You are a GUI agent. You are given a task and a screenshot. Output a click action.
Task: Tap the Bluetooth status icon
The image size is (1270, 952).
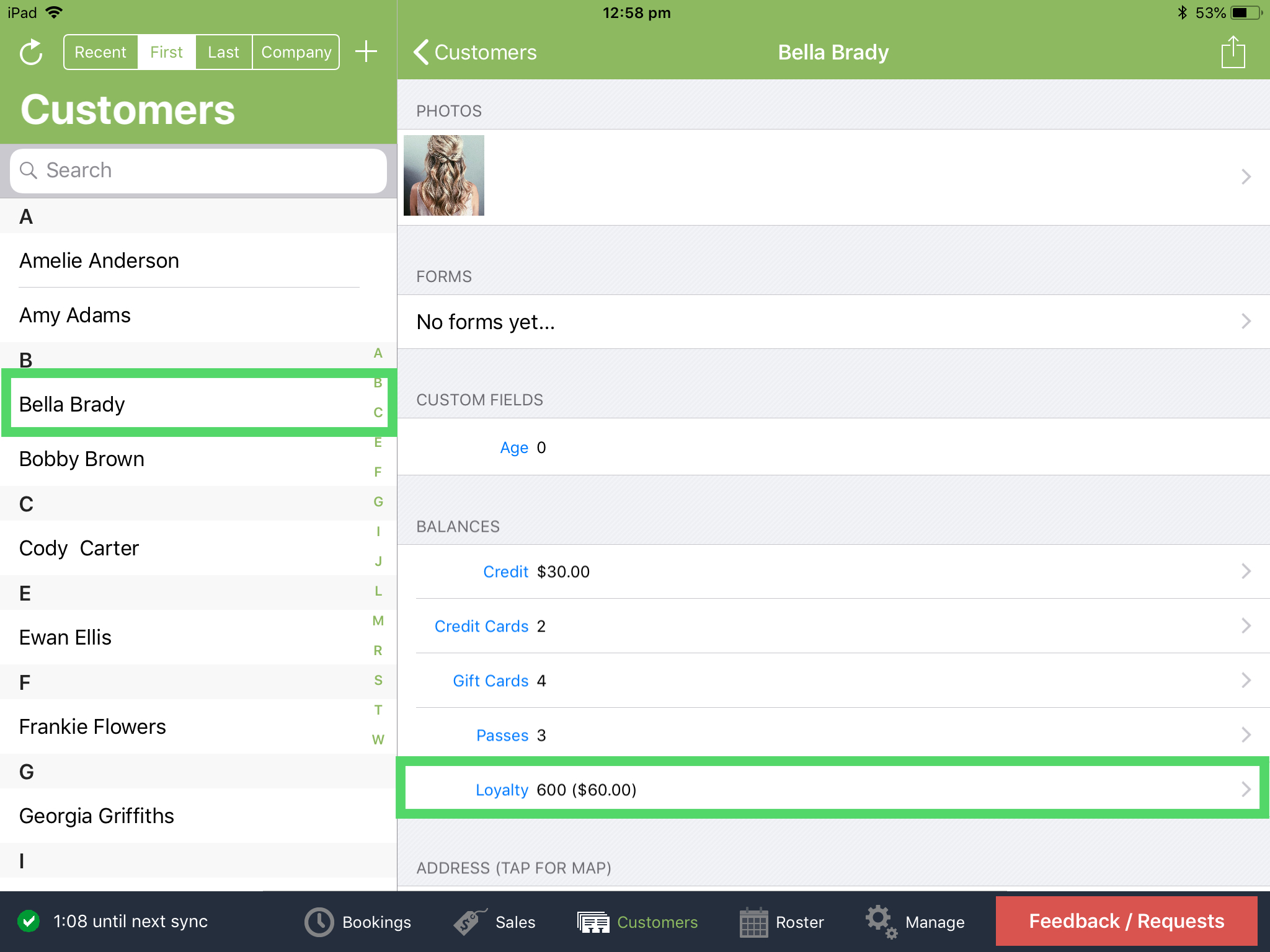(x=1182, y=12)
